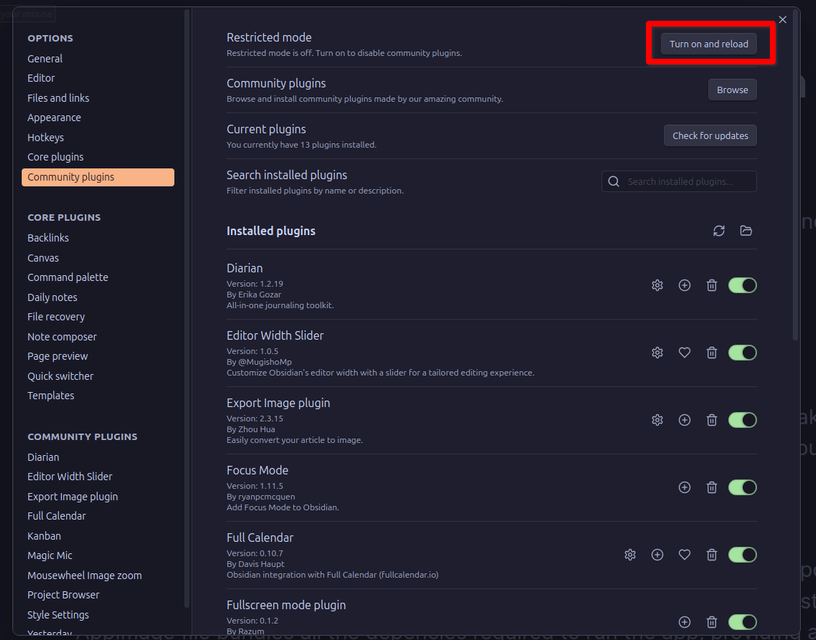
Task: Open Page preview settings
Action: (x=98, y=356)
